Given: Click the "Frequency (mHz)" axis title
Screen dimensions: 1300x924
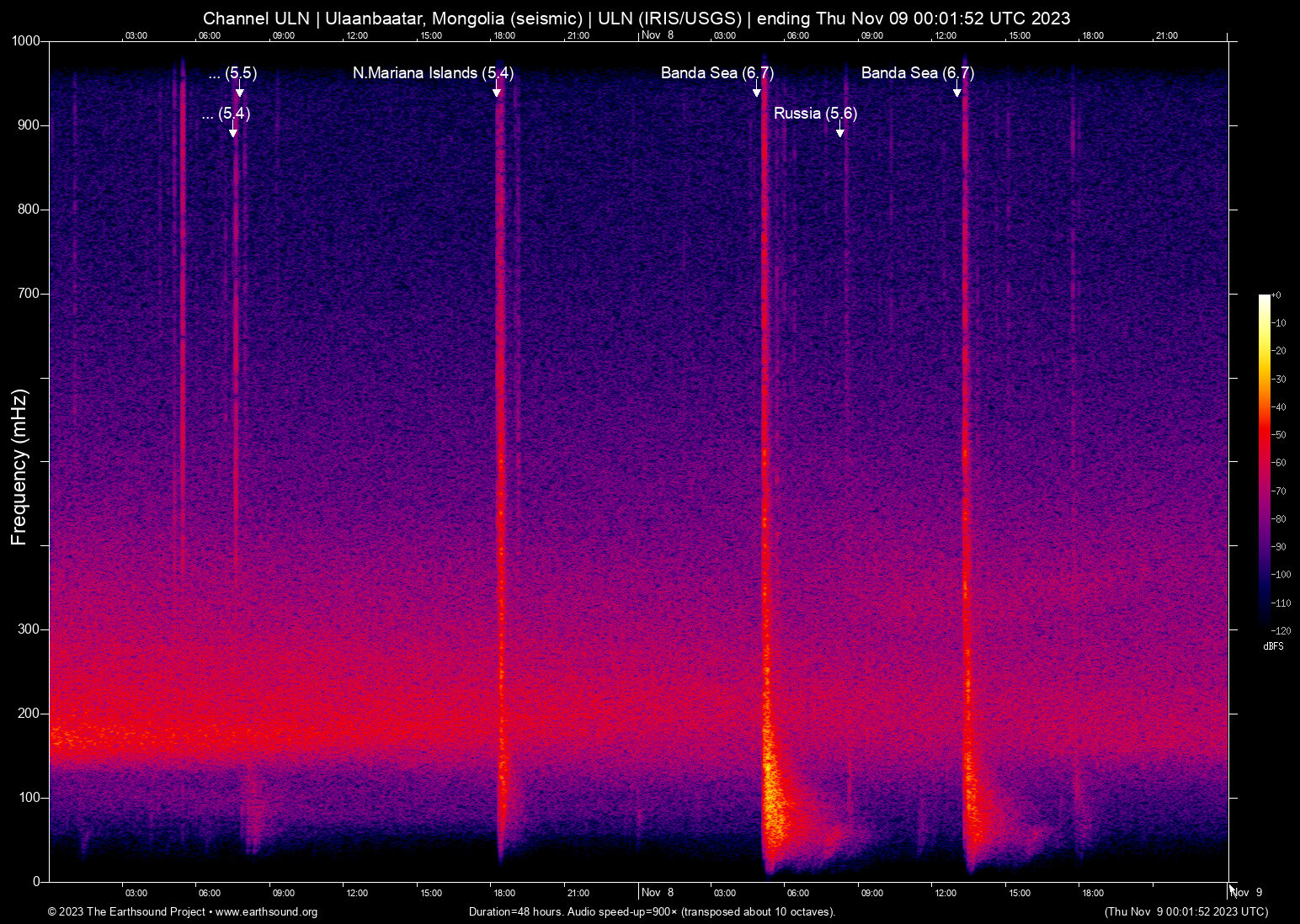Looking at the screenshot, I should (x=19, y=466).
